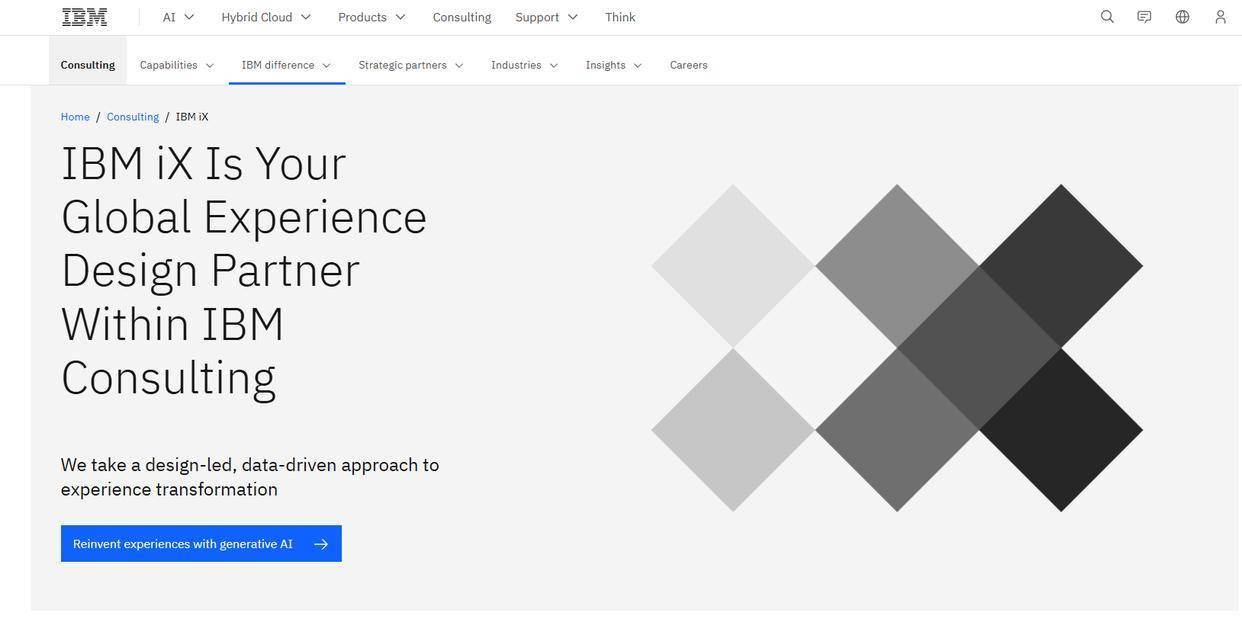Open the user profile icon

(1220, 17)
